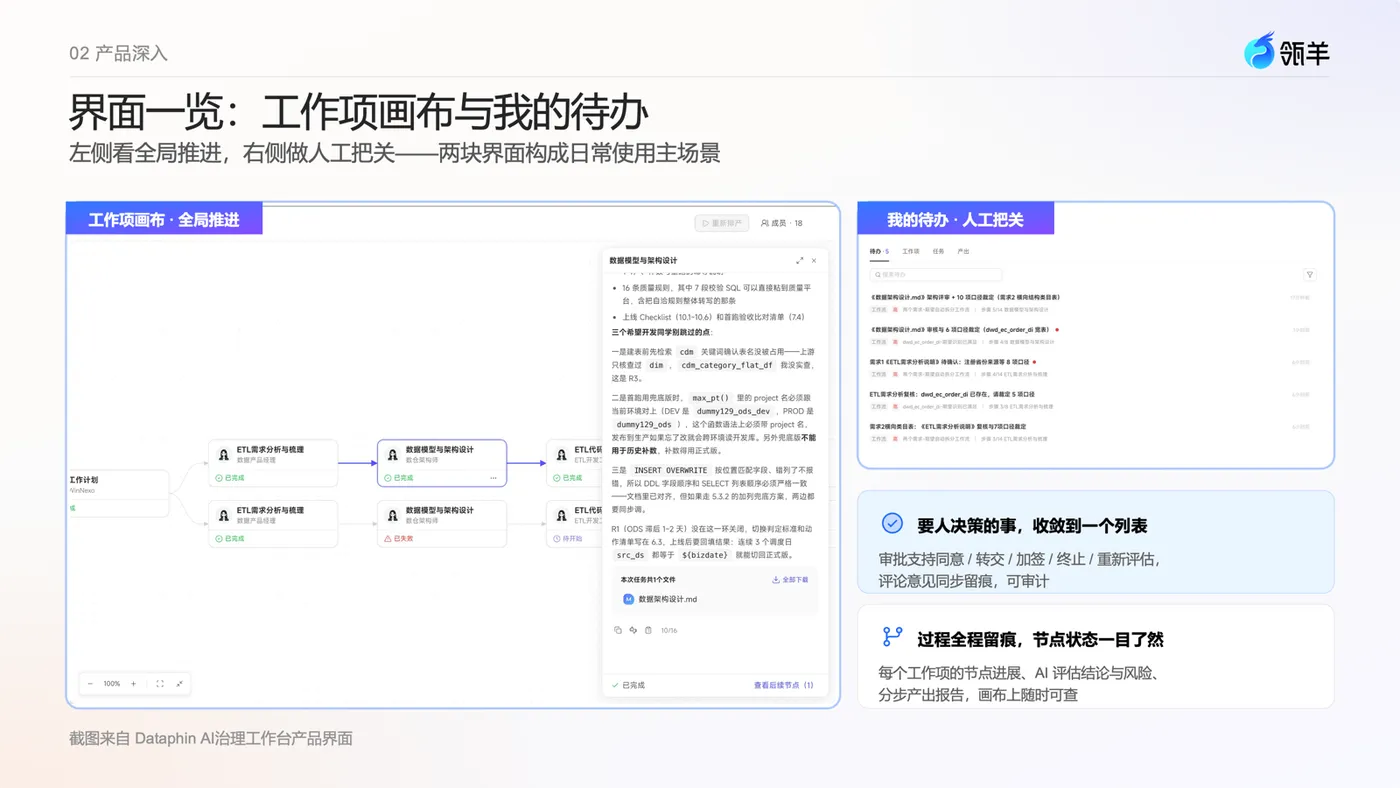Click the M file icon of 数据架构设计.md
This screenshot has width=1400, height=788.
coord(628,599)
